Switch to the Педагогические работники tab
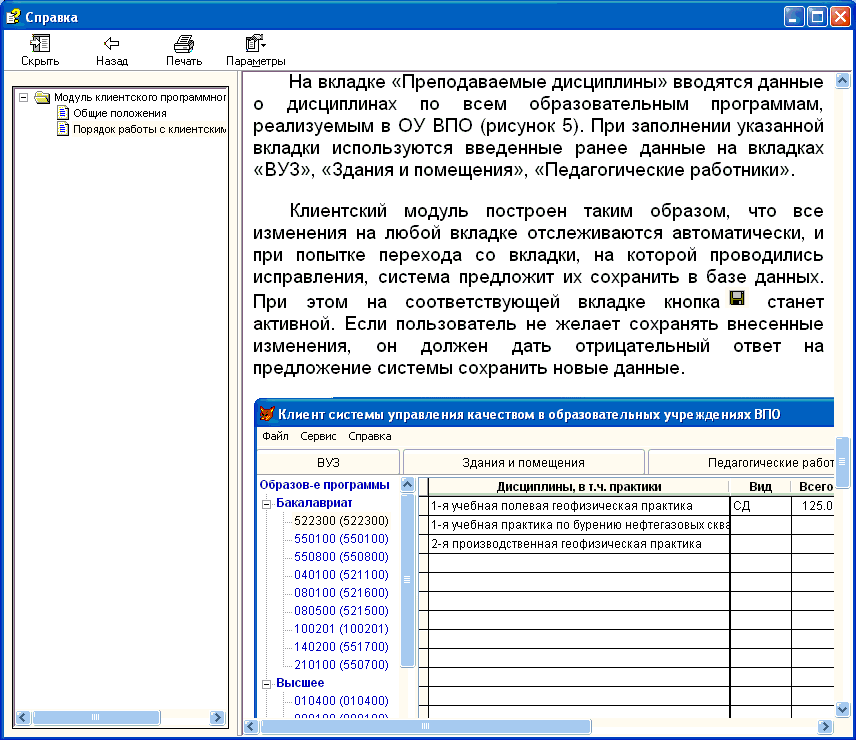Image resolution: width=856 pixels, height=740 pixels. click(741, 463)
